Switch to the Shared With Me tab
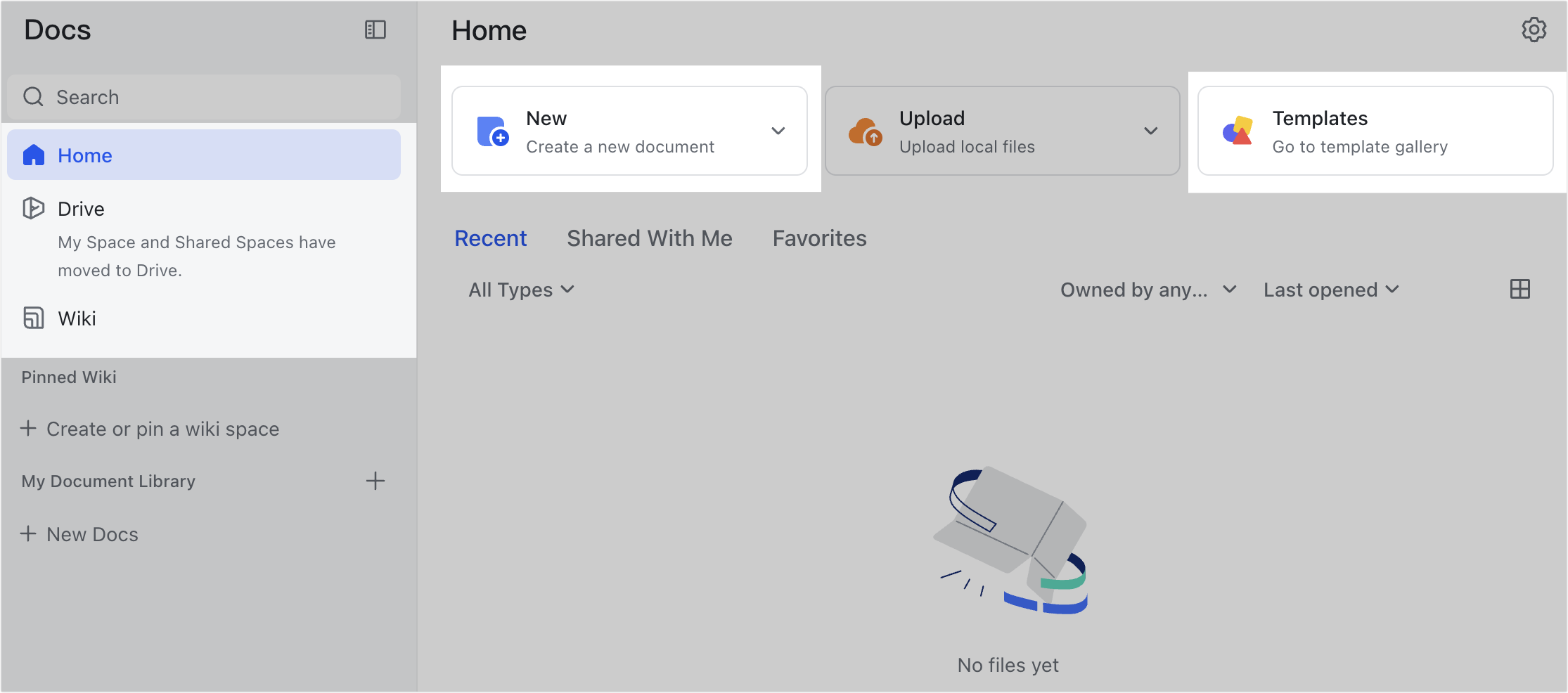This screenshot has width=1568, height=693. (649, 238)
